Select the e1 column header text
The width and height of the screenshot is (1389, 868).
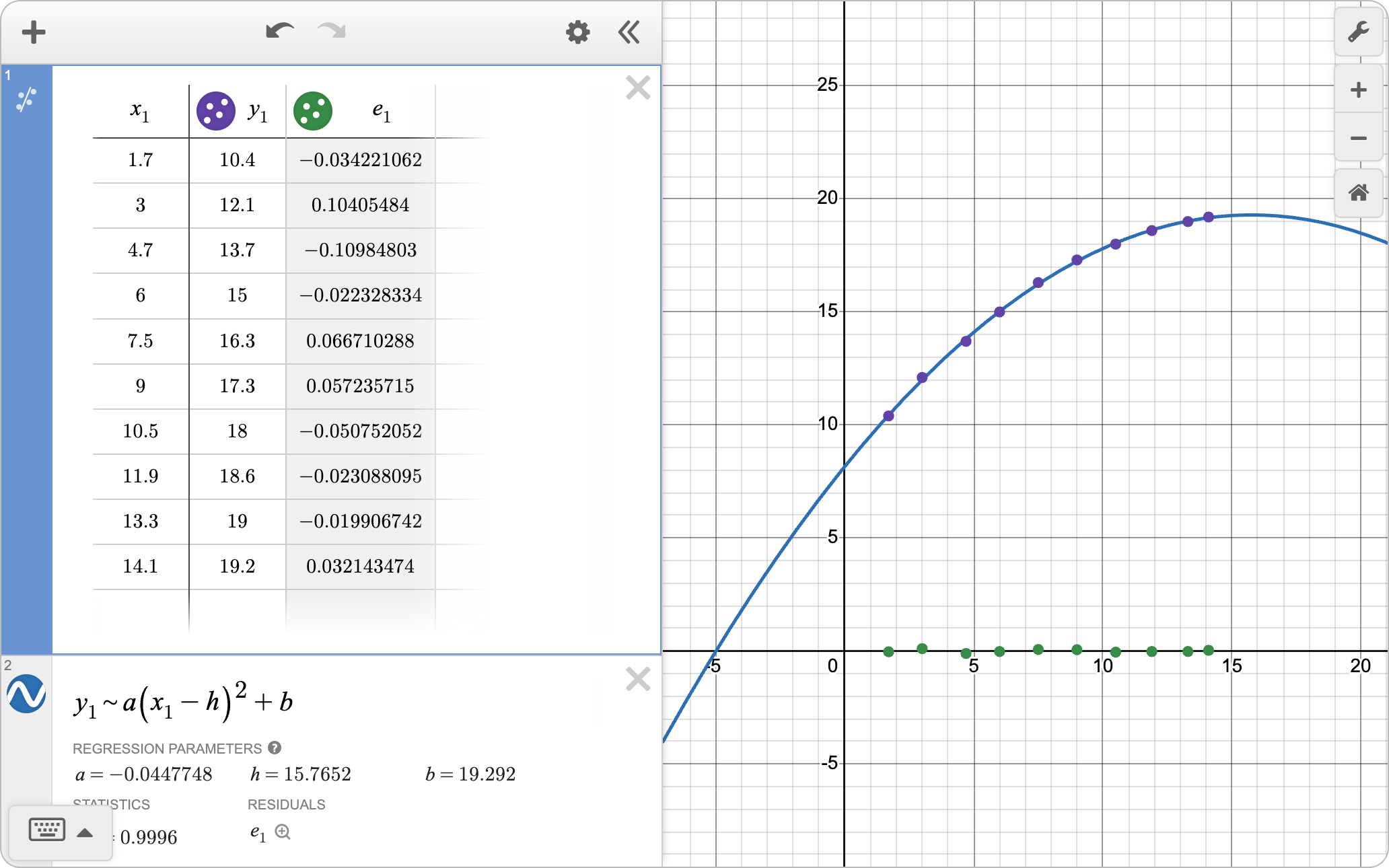click(x=382, y=112)
